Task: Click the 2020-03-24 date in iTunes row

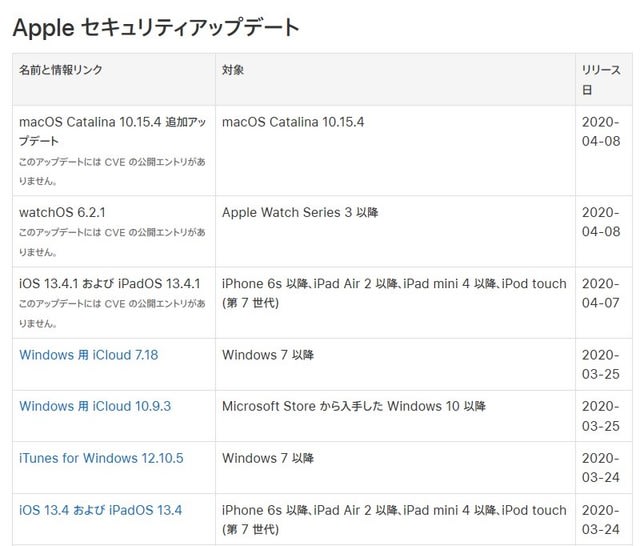Action: coord(601,468)
